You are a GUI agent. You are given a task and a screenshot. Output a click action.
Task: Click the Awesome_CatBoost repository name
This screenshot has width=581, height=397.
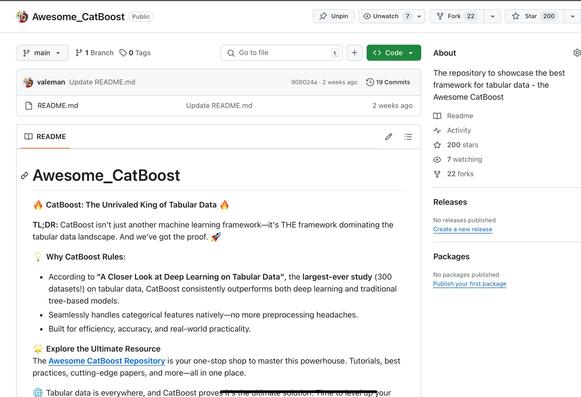click(x=78, y=17)
